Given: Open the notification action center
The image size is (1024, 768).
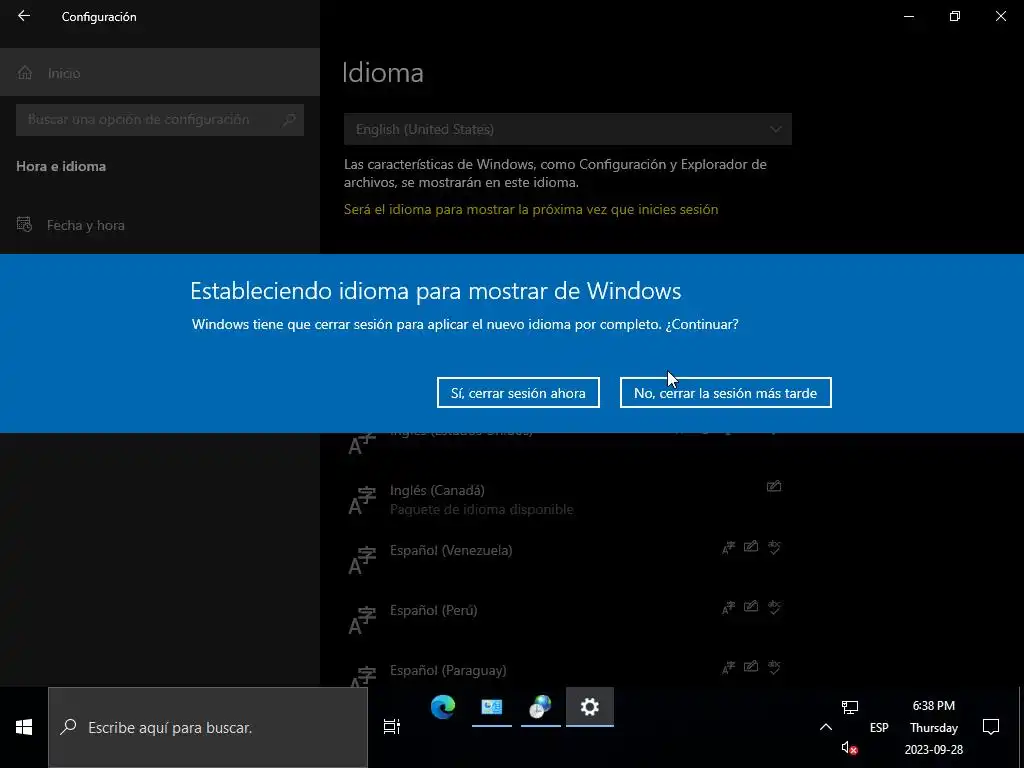Looking at the screenshot, I should pos(991,727).
